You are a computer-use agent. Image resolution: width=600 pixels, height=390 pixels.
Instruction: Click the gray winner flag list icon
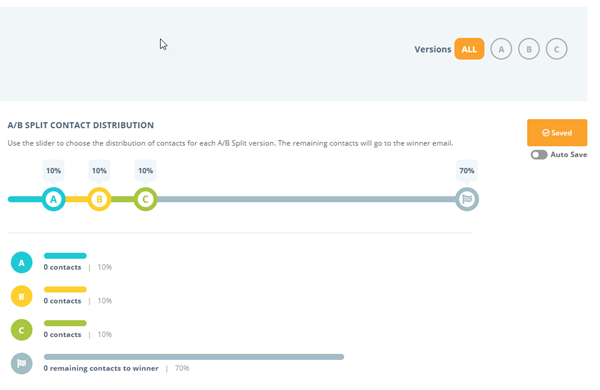[x=21, y=364]
